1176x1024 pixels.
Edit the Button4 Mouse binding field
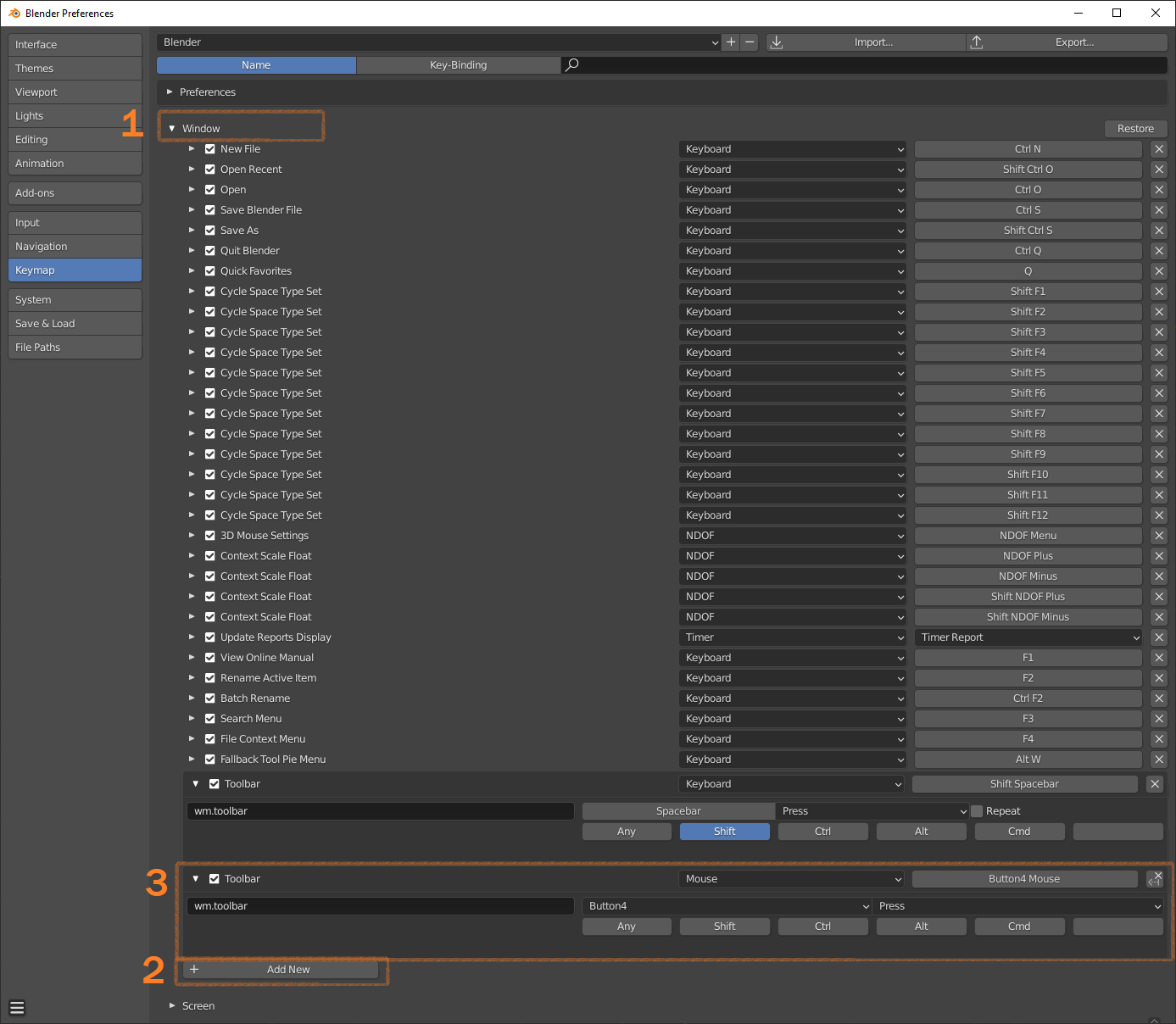click(1024, 879)
